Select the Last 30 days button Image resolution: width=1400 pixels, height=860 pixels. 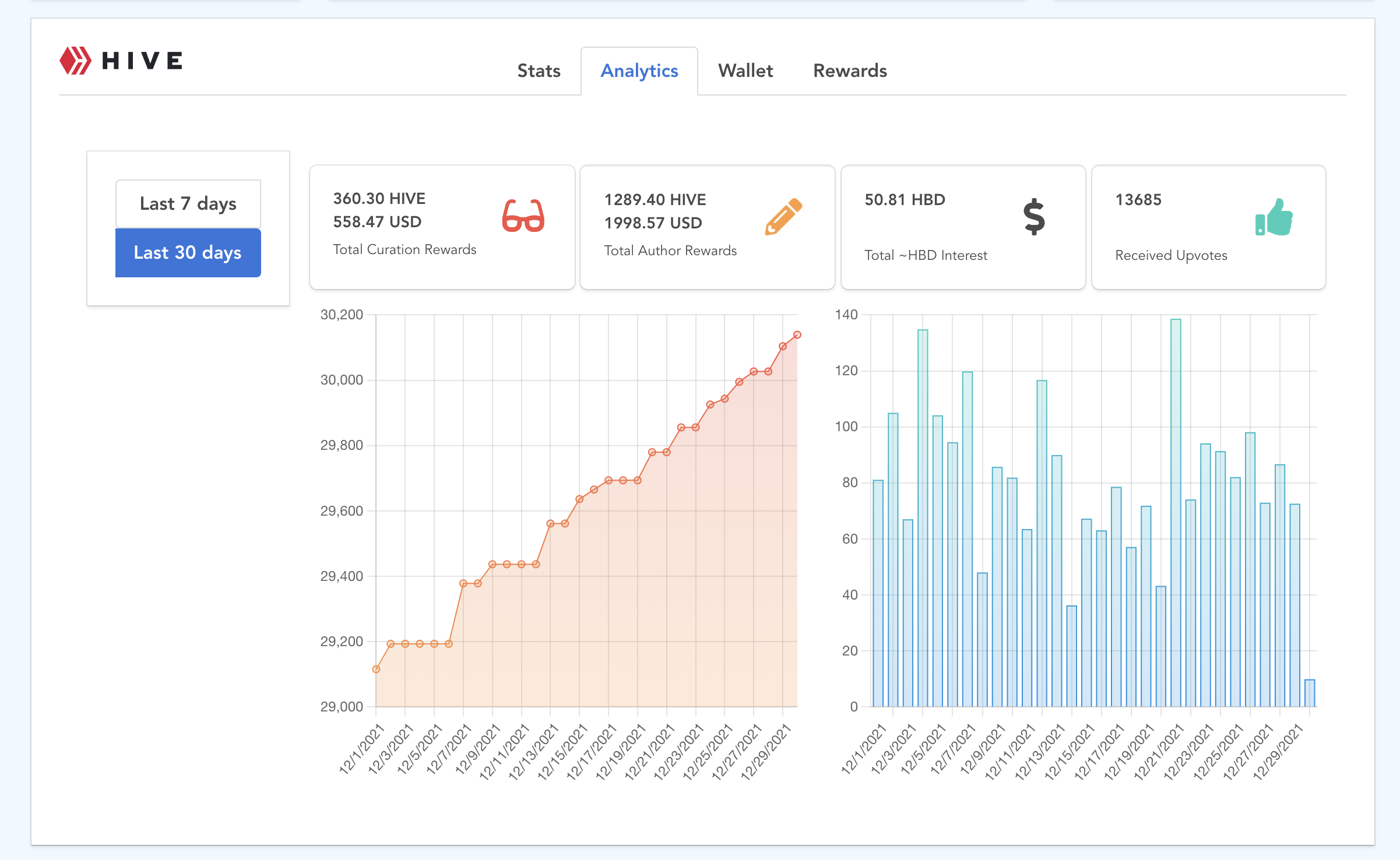tap(188, 252)
